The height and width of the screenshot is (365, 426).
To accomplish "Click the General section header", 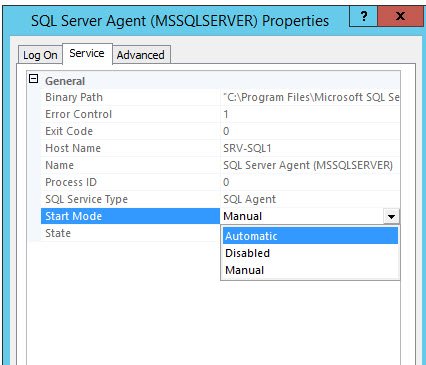I will [65, 81].
